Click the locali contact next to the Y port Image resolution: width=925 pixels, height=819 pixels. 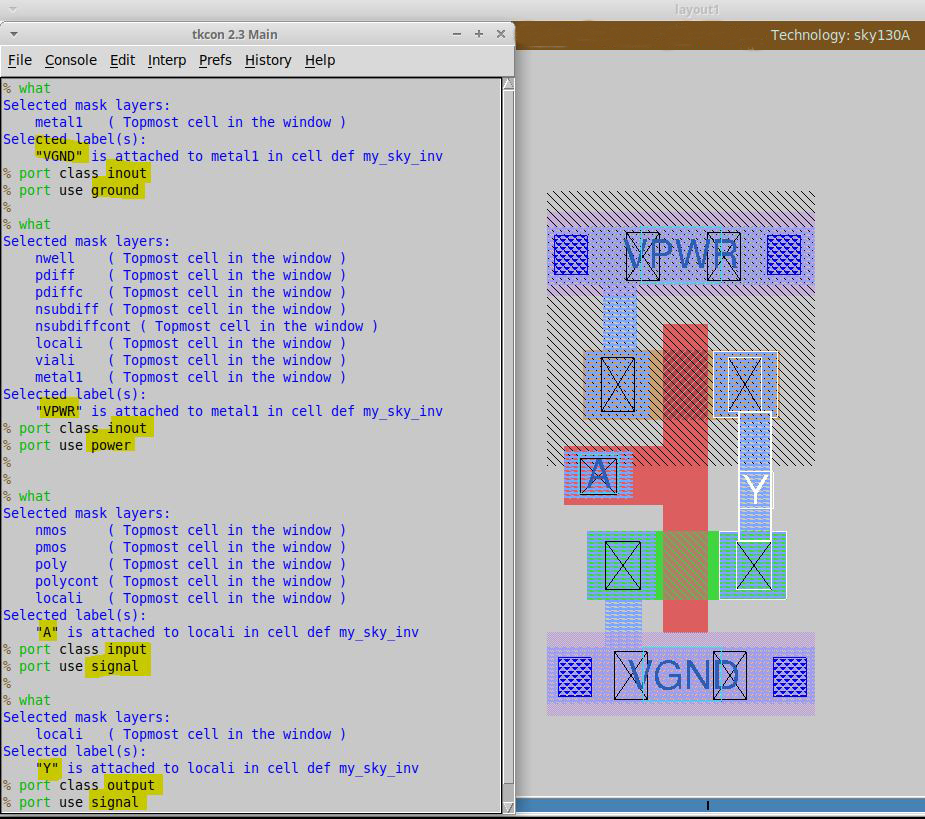(x=753, y=565)
